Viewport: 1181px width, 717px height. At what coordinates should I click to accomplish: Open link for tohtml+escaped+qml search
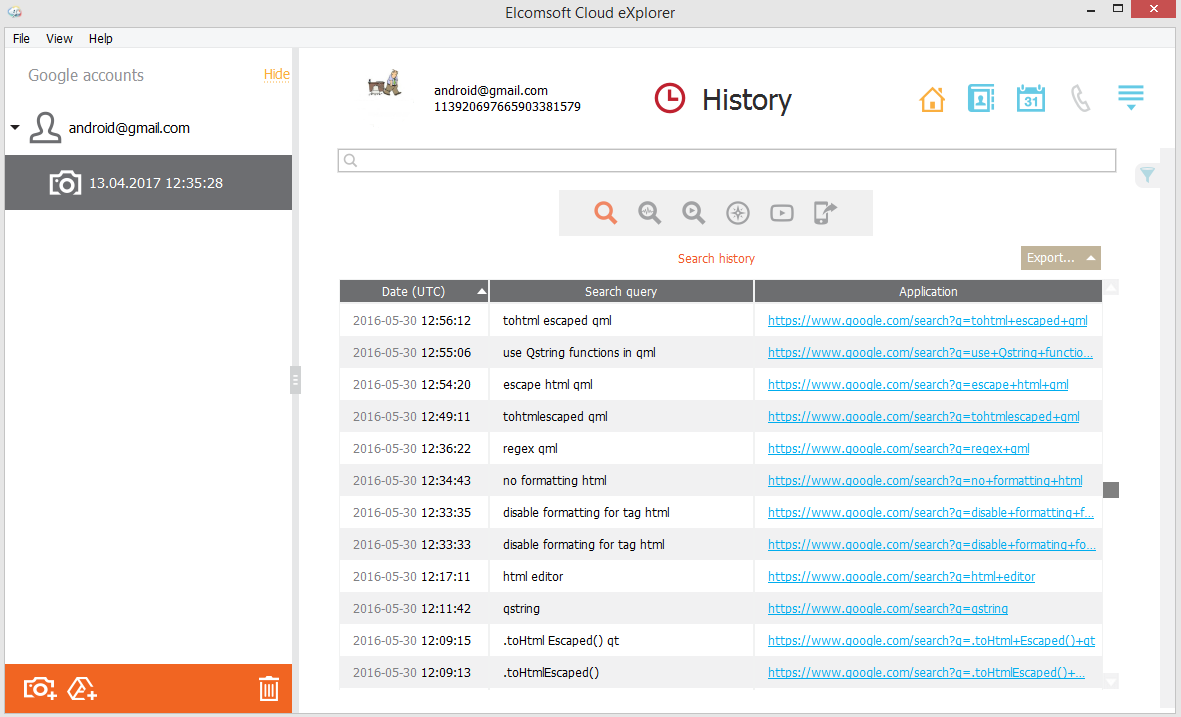pyautogui.click(x=927, y=321)
